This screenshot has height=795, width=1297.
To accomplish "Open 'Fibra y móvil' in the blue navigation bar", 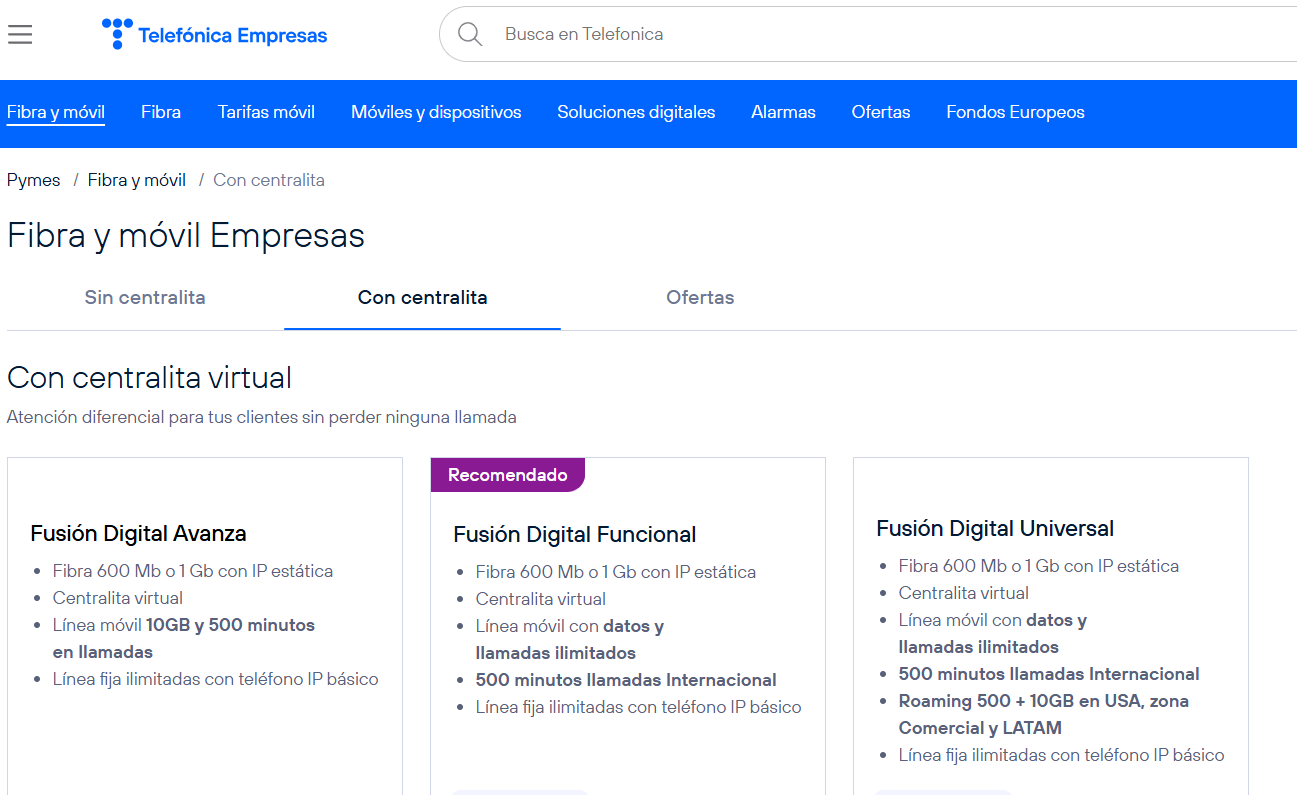I will click(x=56, y=112).
